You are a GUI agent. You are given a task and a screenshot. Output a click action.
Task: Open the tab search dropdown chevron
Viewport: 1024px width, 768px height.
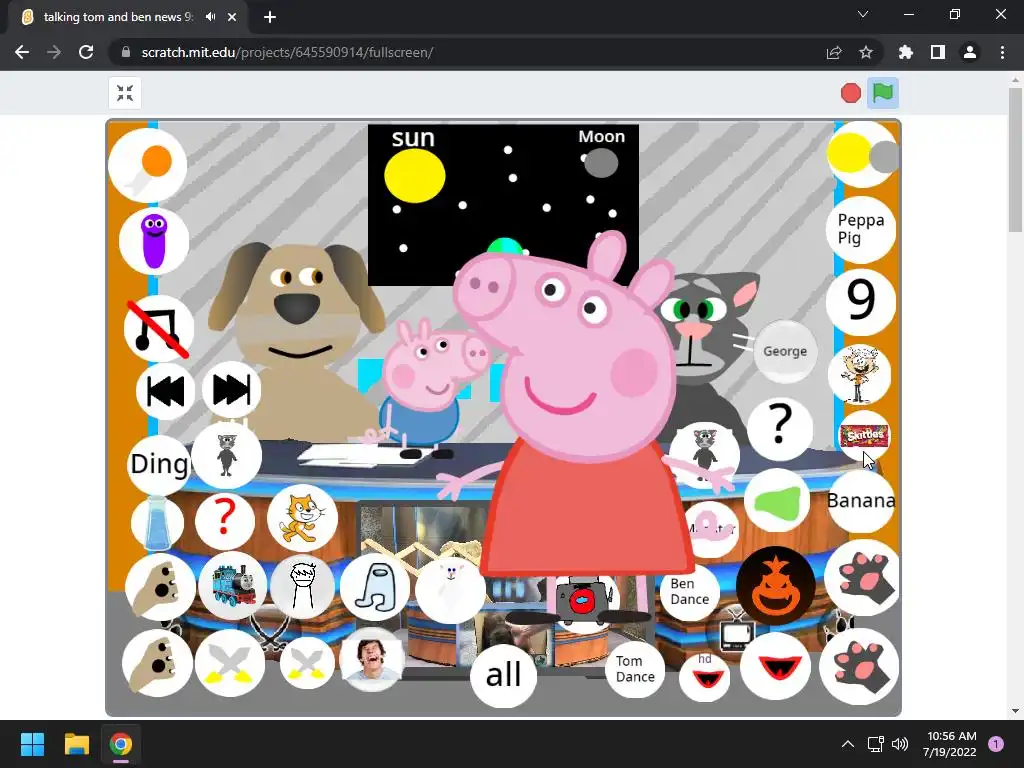pyautogui.click(x=863, y=14)
